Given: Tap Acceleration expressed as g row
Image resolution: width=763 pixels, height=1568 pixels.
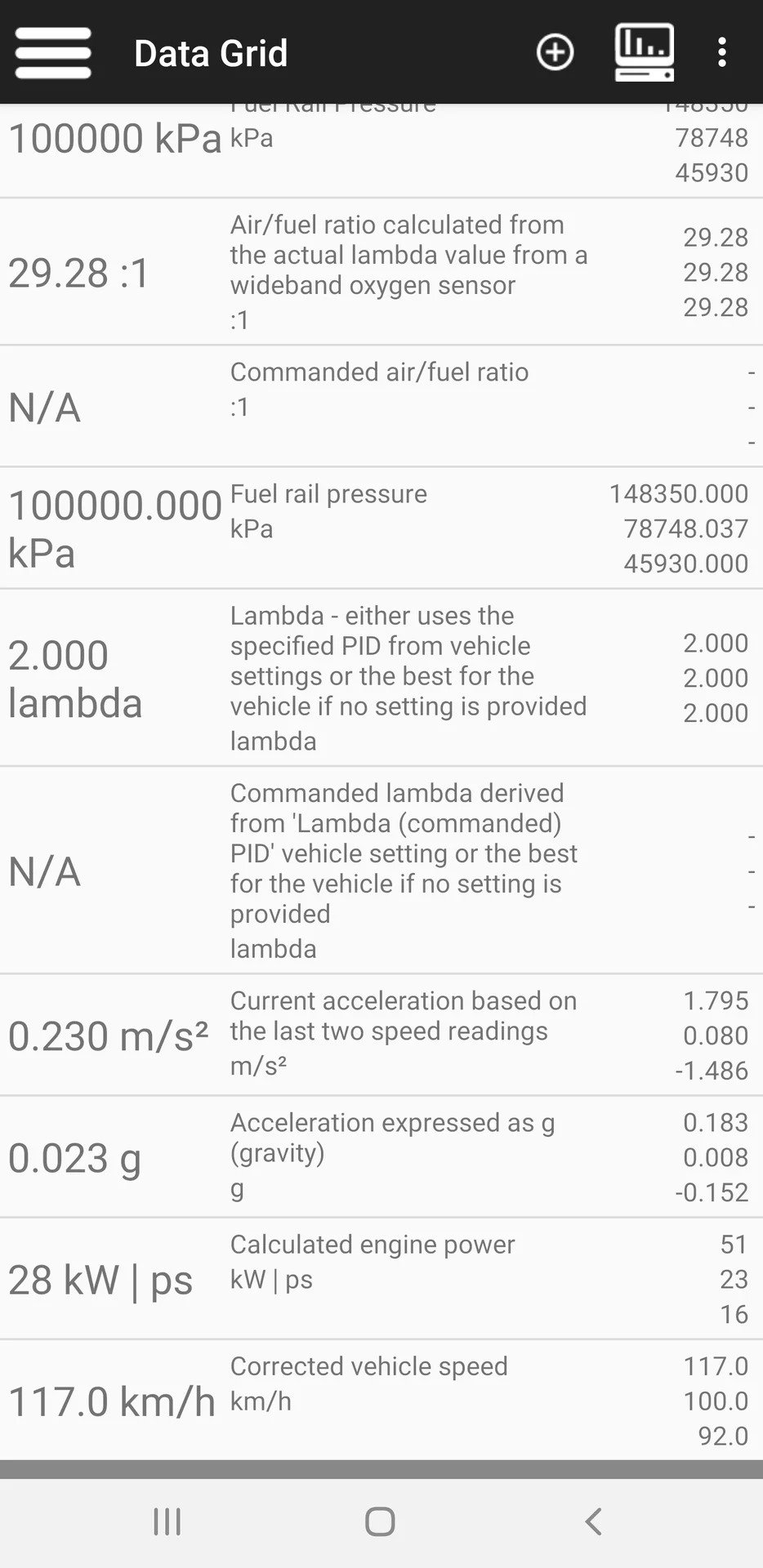Looking at the screenshot, I should point(381,1156).
